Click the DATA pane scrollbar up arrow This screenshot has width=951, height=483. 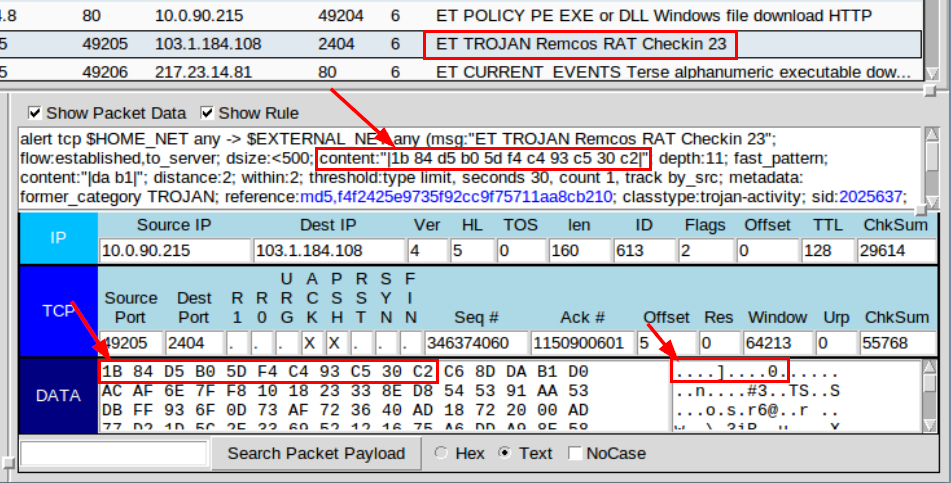coord(929,366)
